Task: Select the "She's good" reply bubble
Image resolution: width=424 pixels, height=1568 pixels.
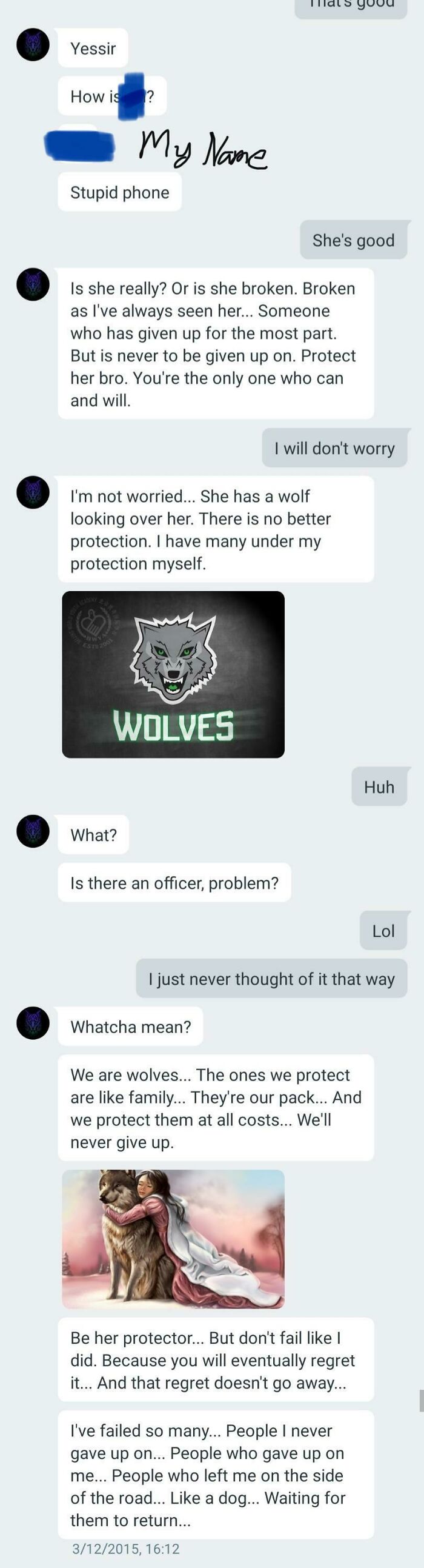Action: click(354, 240)
